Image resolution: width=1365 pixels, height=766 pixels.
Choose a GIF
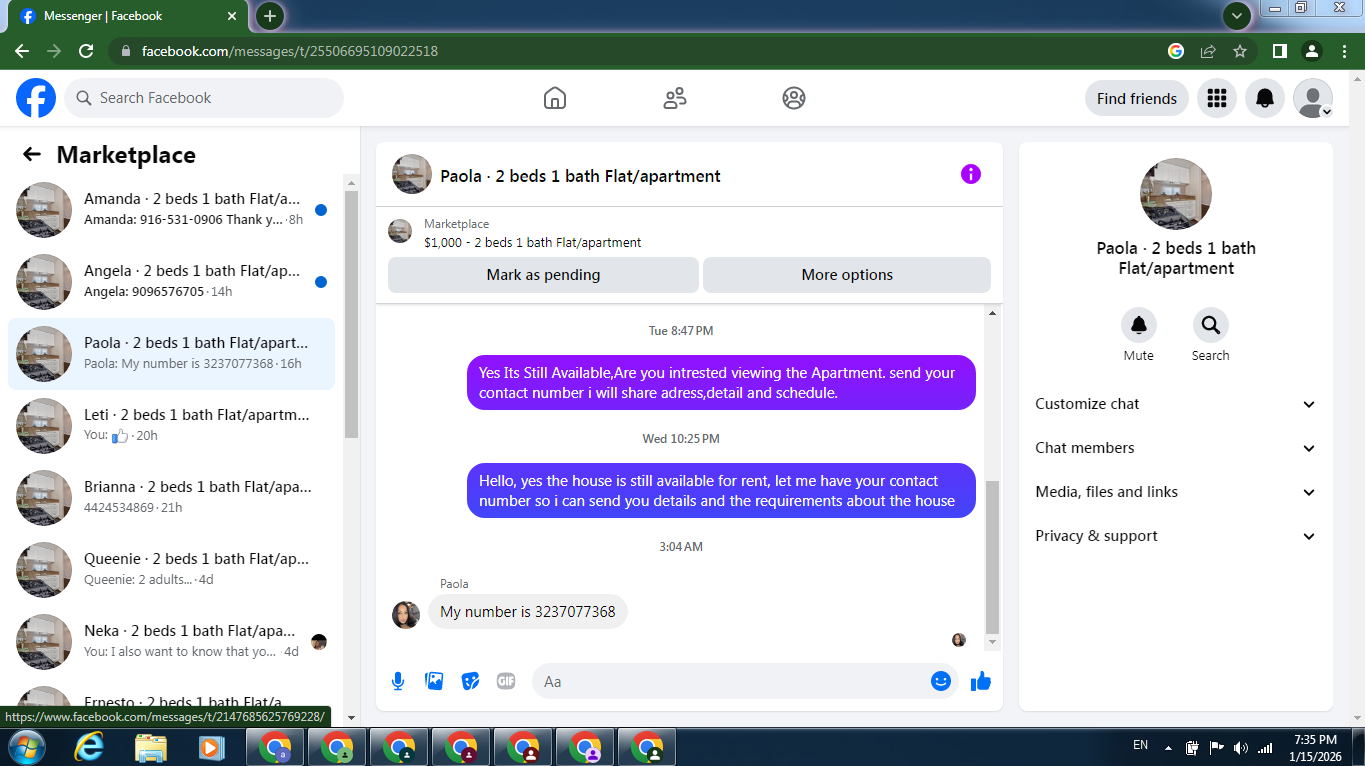tap(506, 681)
